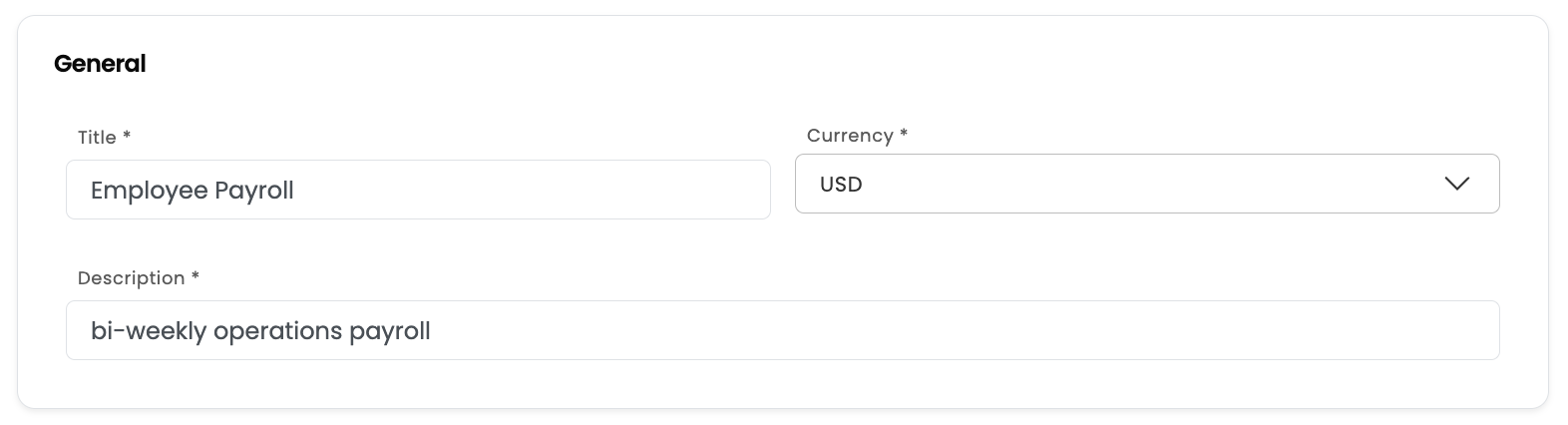Click the Title field label
1568x425 pixels.
(97, 138)
